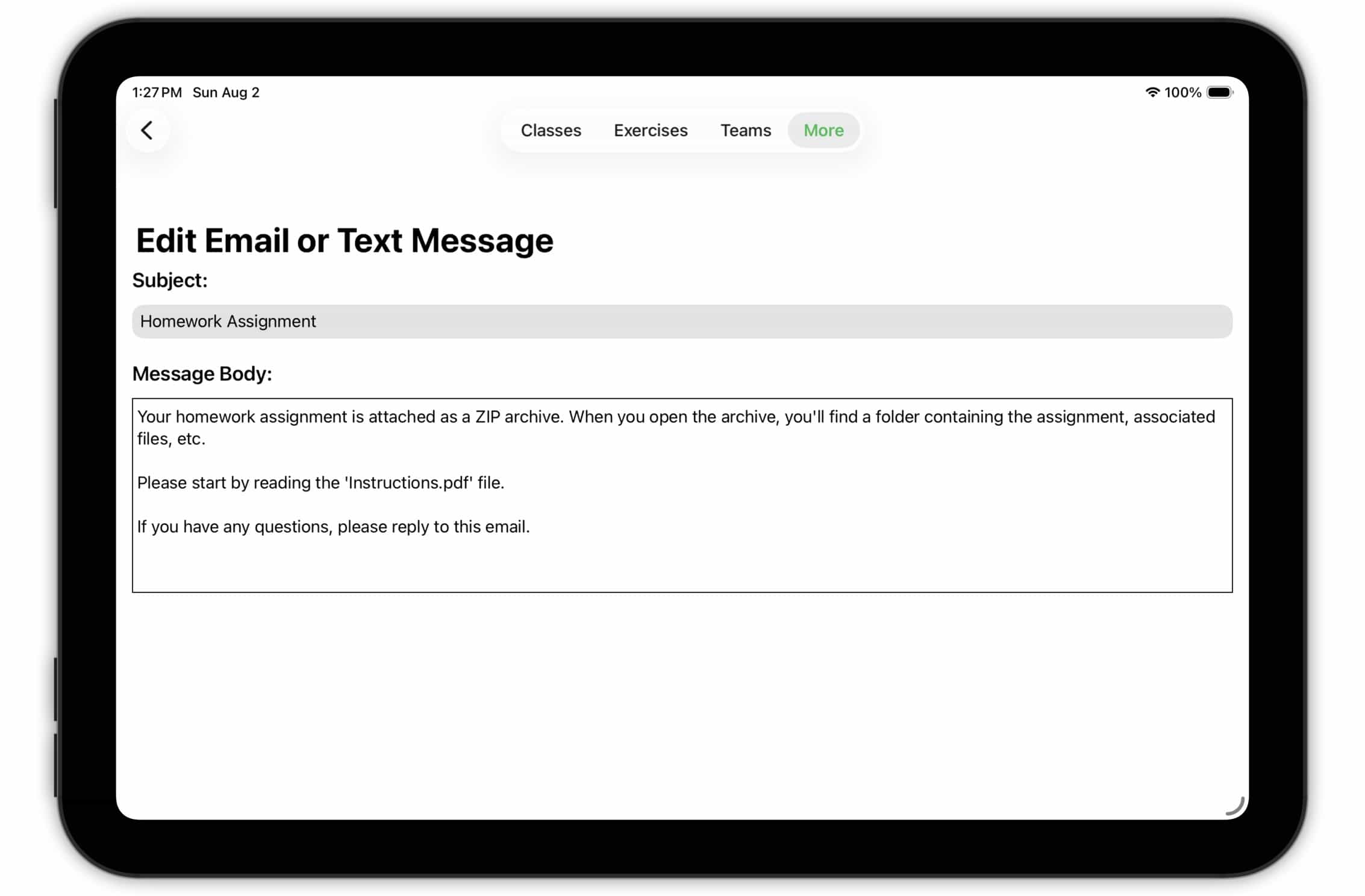Click the 'Instructions.pdf' sentence in message
Viewport: 1365px width, 896px height.
pyautogui.click(x=320, y=483)
